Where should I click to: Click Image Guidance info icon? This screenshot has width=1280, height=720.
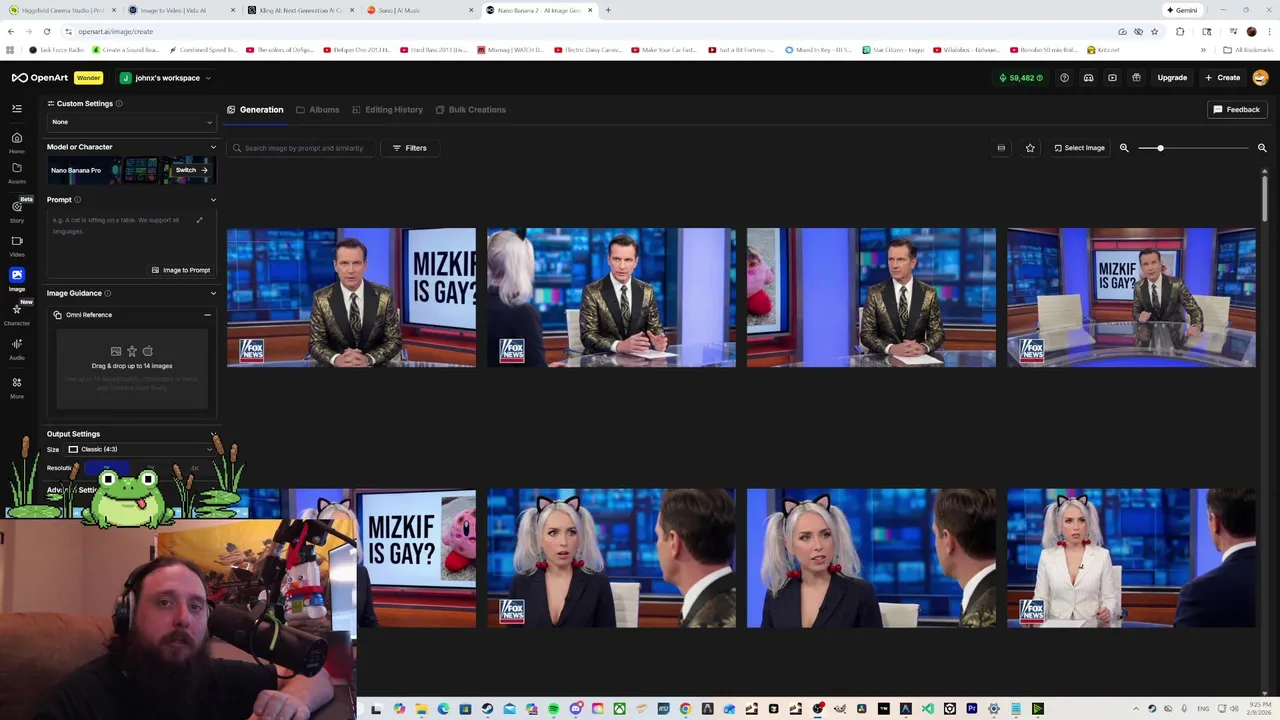click(x=108, y=293)
